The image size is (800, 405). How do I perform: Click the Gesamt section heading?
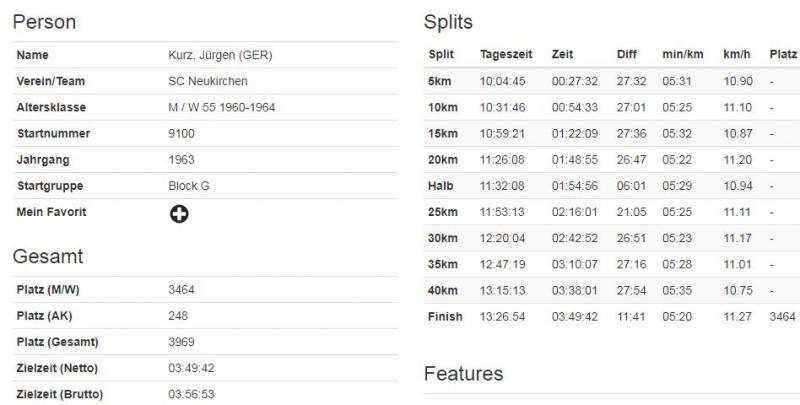click(x=48, y=256)
